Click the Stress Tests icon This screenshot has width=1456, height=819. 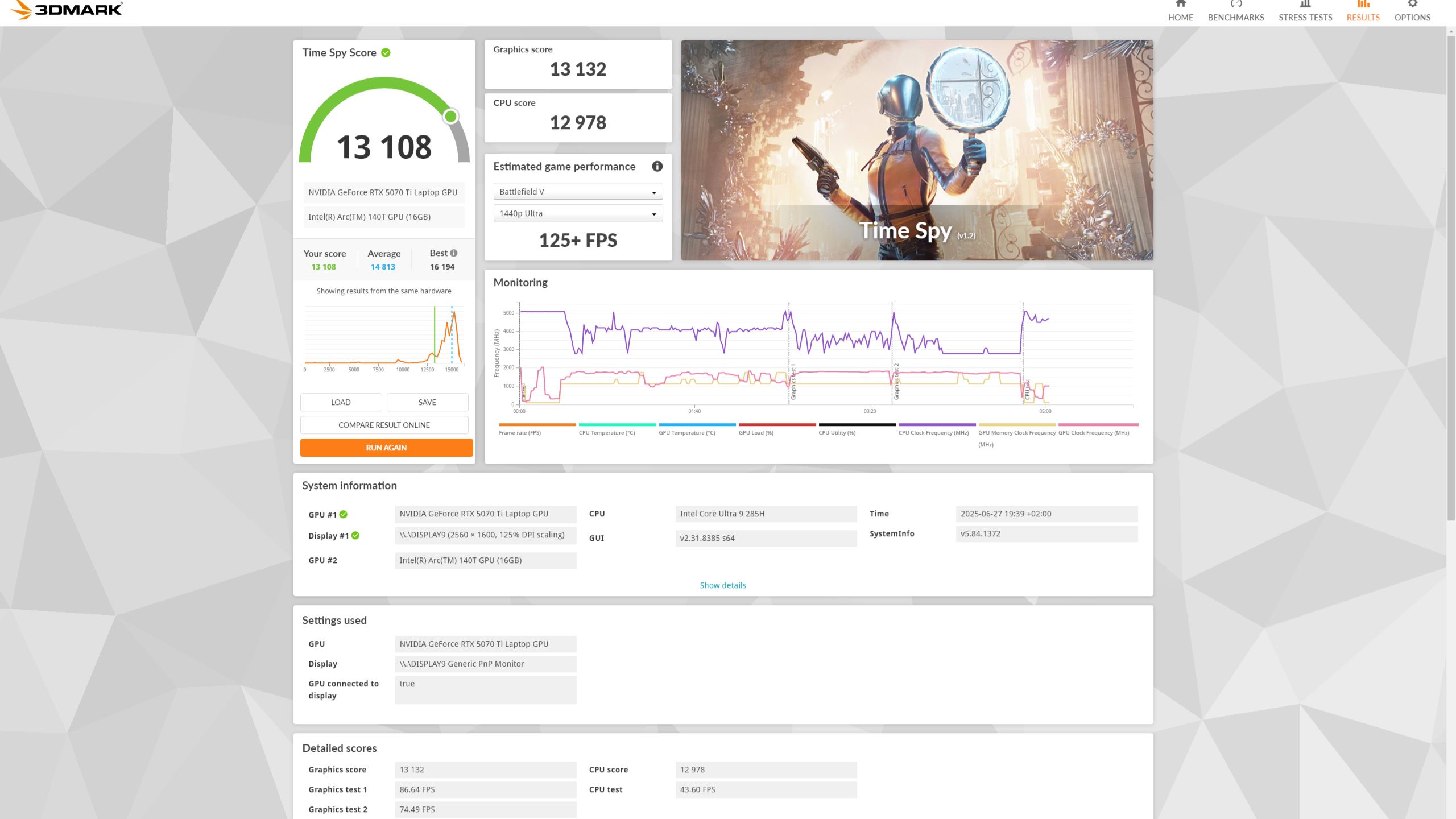click(1305, 3)
